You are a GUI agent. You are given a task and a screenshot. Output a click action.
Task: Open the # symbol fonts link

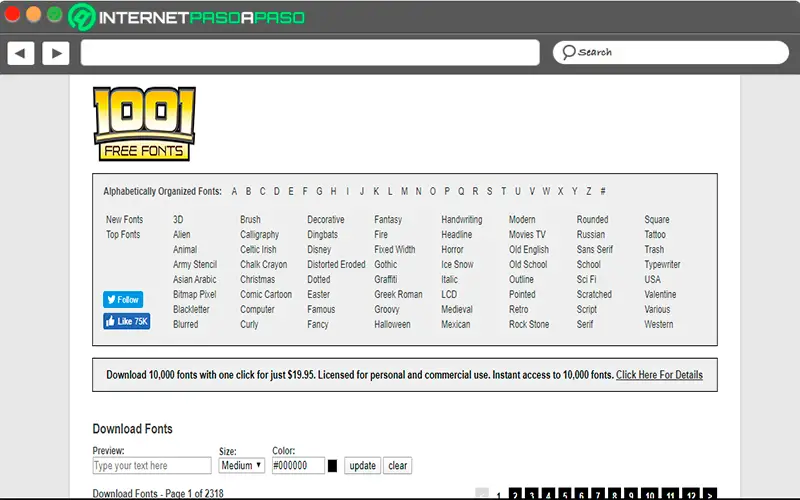pos(603,191)
